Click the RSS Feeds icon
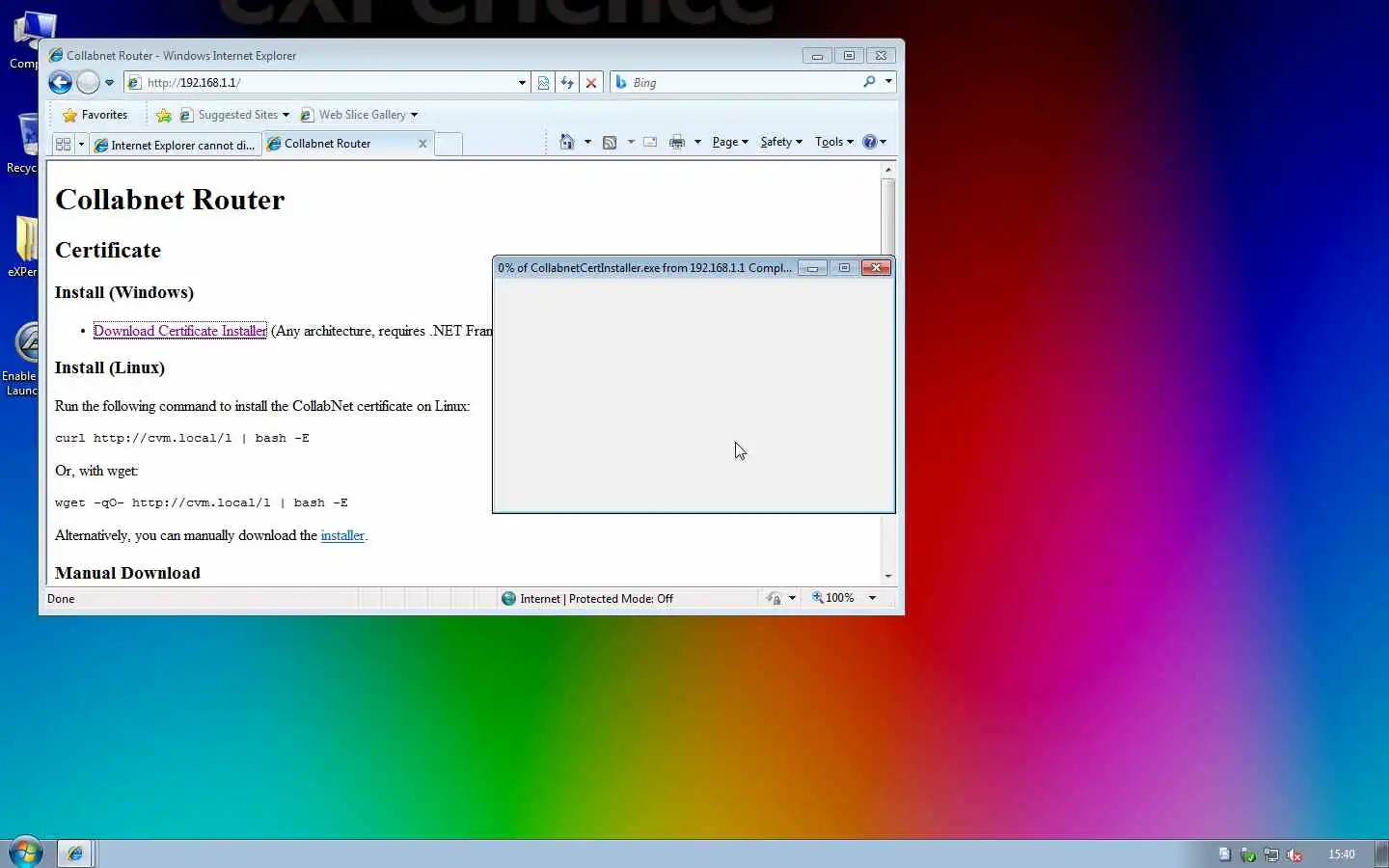This screenshot has width=1389, height=868. 610,142
